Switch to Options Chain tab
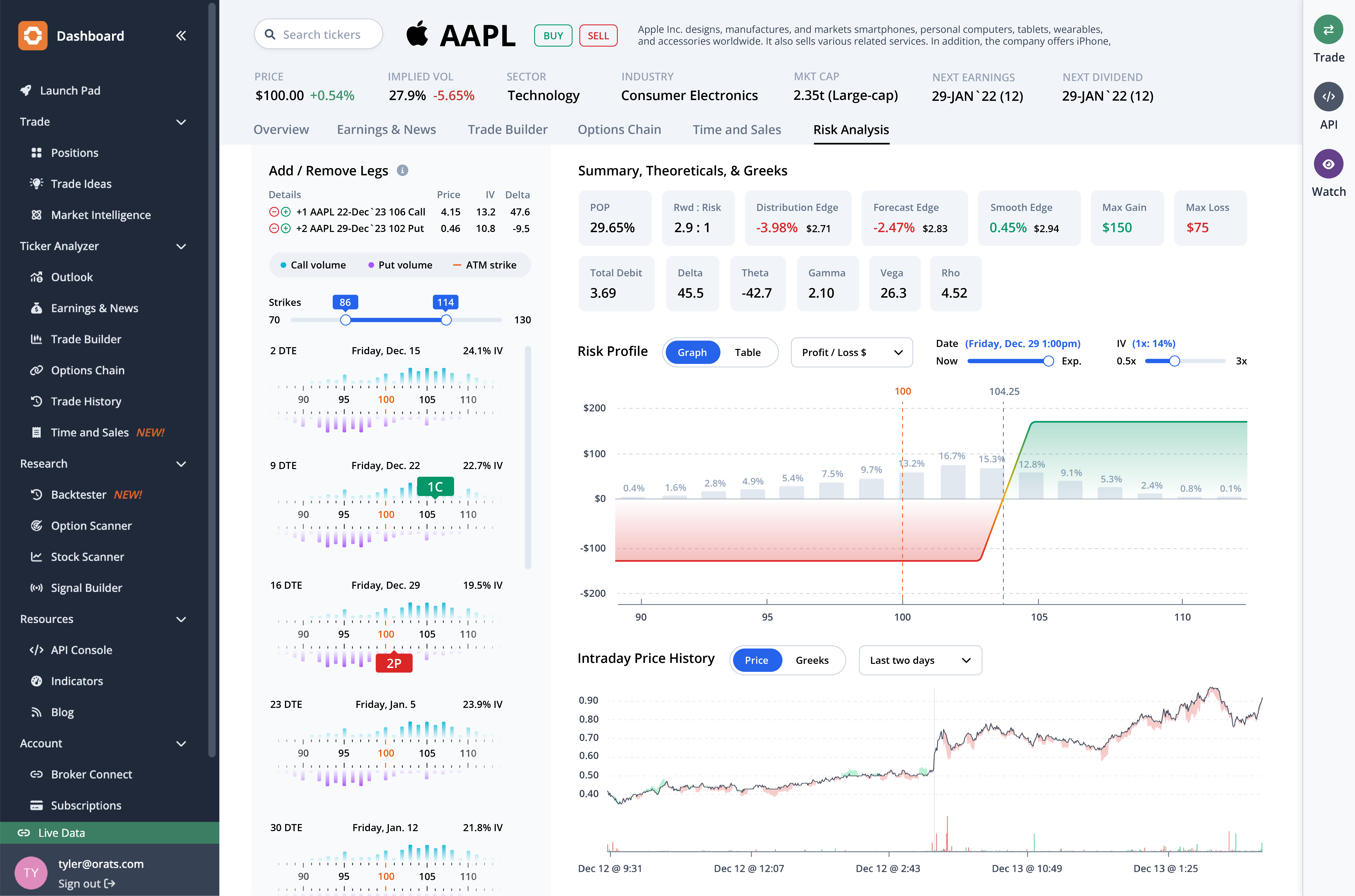Viewport: 1355px width, 896px height. (619, 130)
